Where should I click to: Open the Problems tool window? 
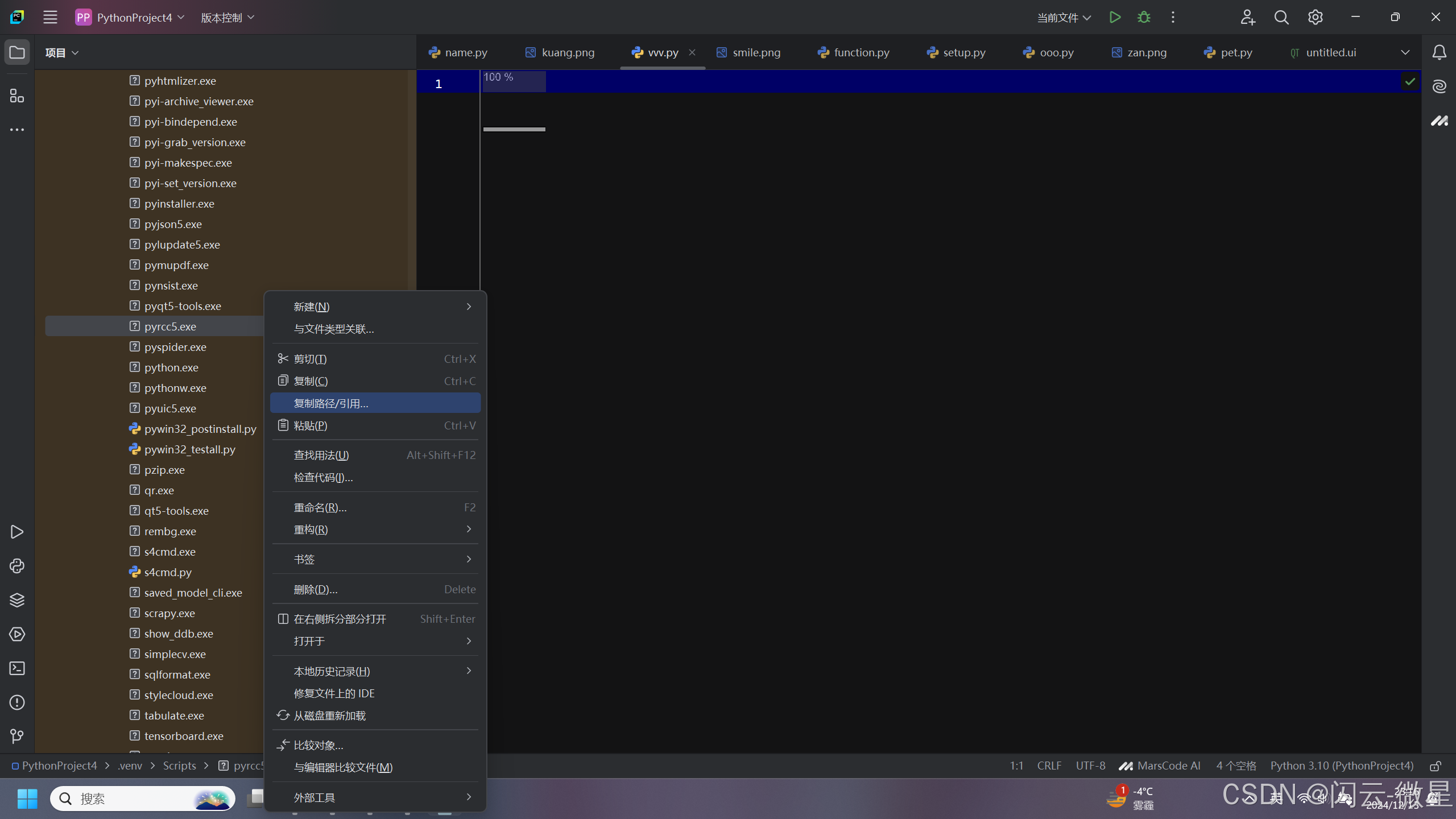[x=17, y=702]
